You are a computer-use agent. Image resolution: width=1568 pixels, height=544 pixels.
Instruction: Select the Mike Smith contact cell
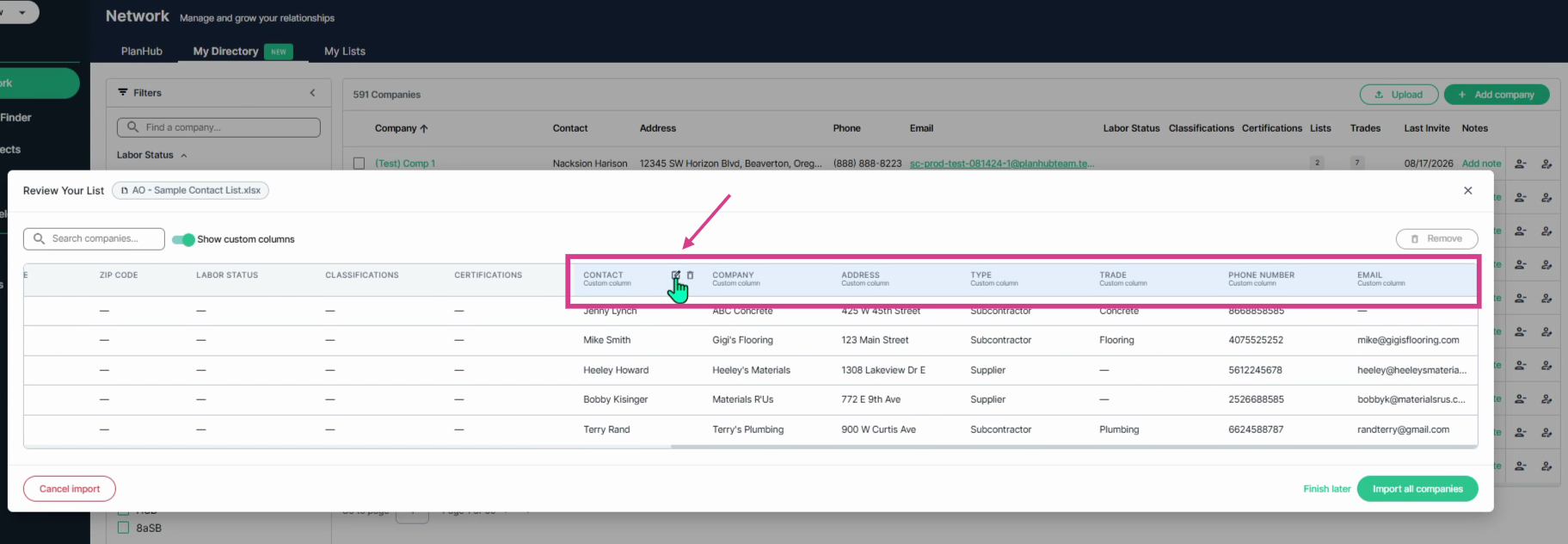(x=607, y=340)
